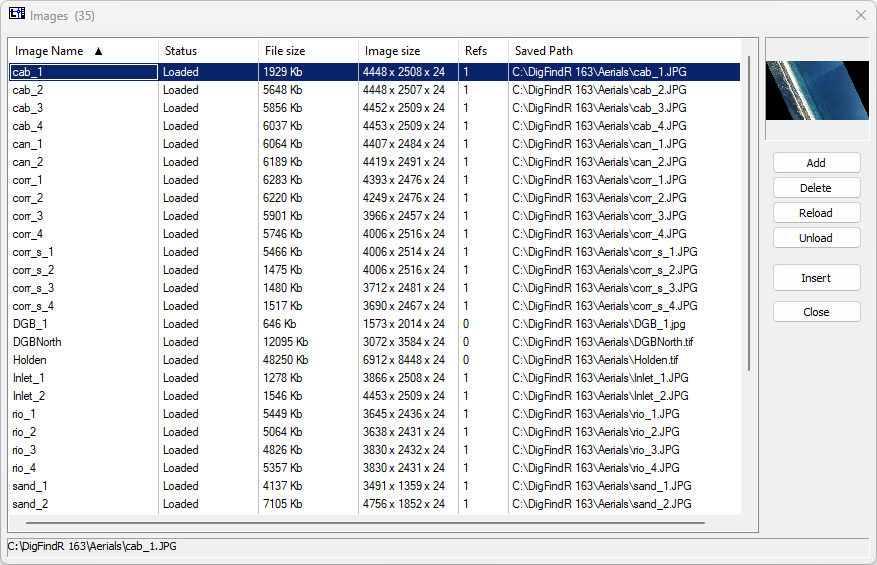
Task: Sort the list by Refs column
Action: click(x=483, y=51)
